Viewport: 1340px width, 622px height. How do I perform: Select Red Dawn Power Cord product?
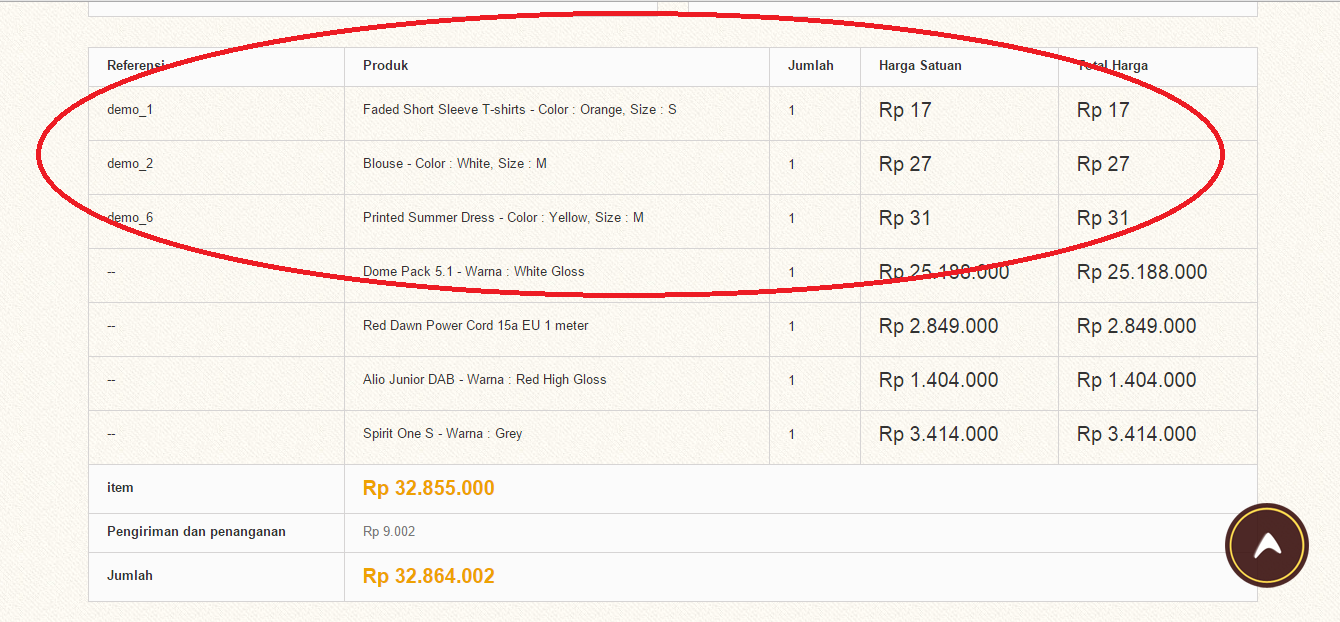tap(475, 326)
